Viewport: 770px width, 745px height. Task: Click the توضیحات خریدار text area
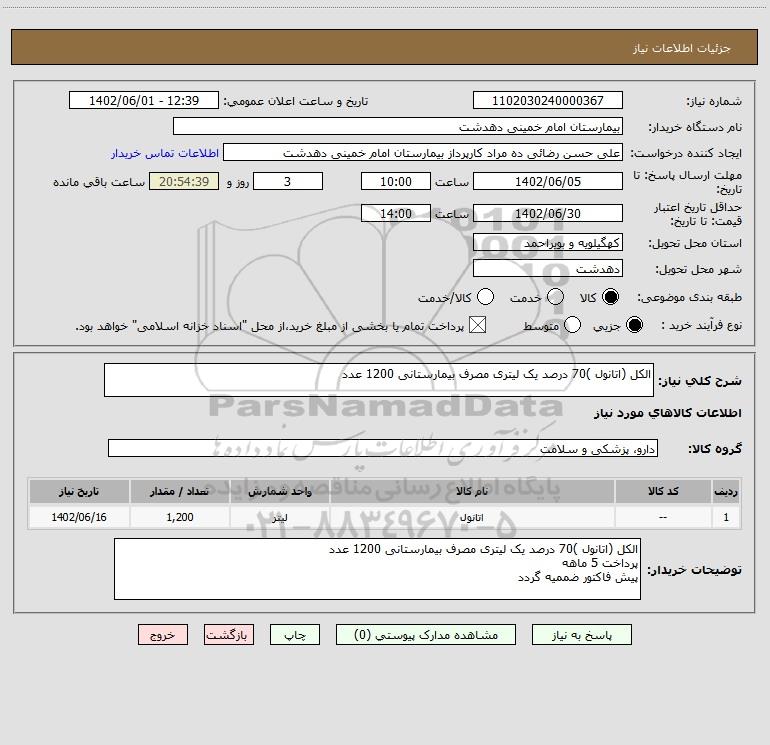click(377, 569)
